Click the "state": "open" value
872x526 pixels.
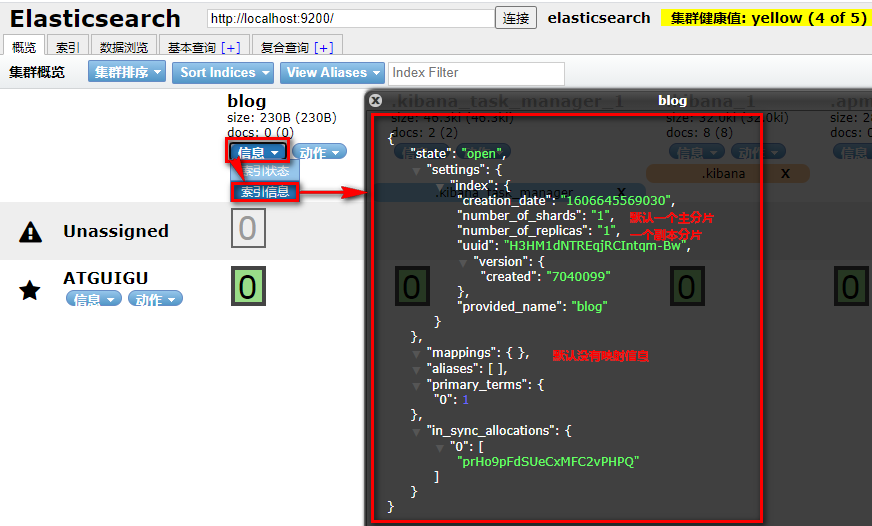(x=482, y=153)
